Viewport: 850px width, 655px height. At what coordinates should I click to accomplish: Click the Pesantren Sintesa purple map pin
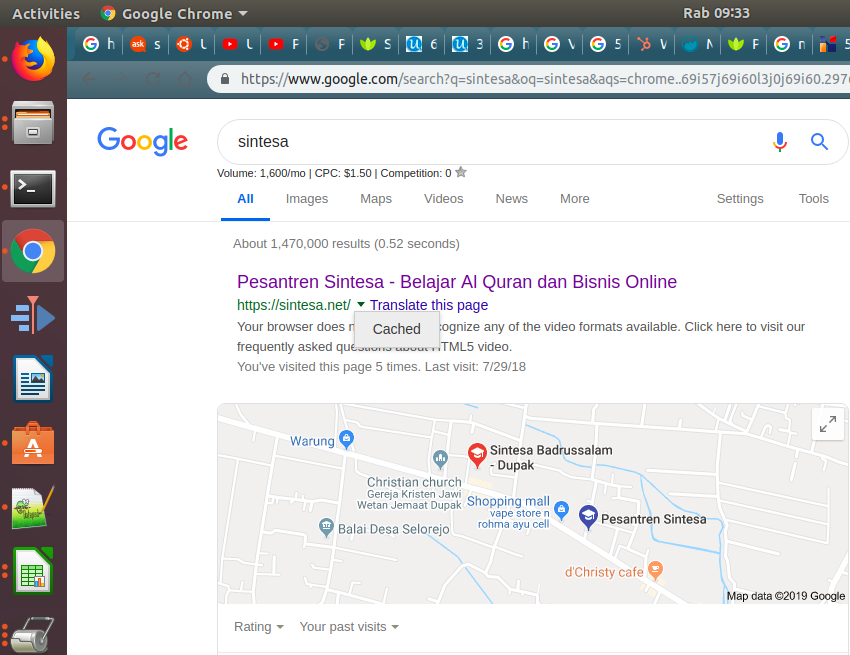point(588,517)
